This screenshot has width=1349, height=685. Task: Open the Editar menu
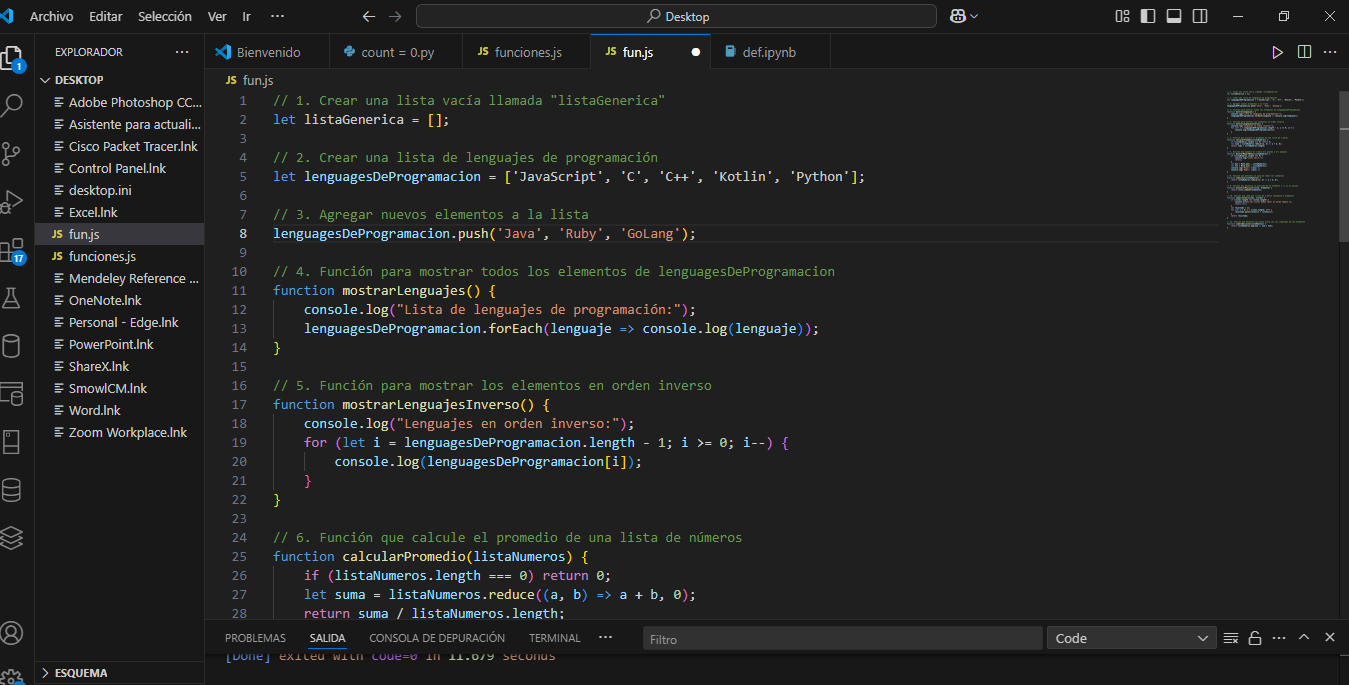pos(106,16)
